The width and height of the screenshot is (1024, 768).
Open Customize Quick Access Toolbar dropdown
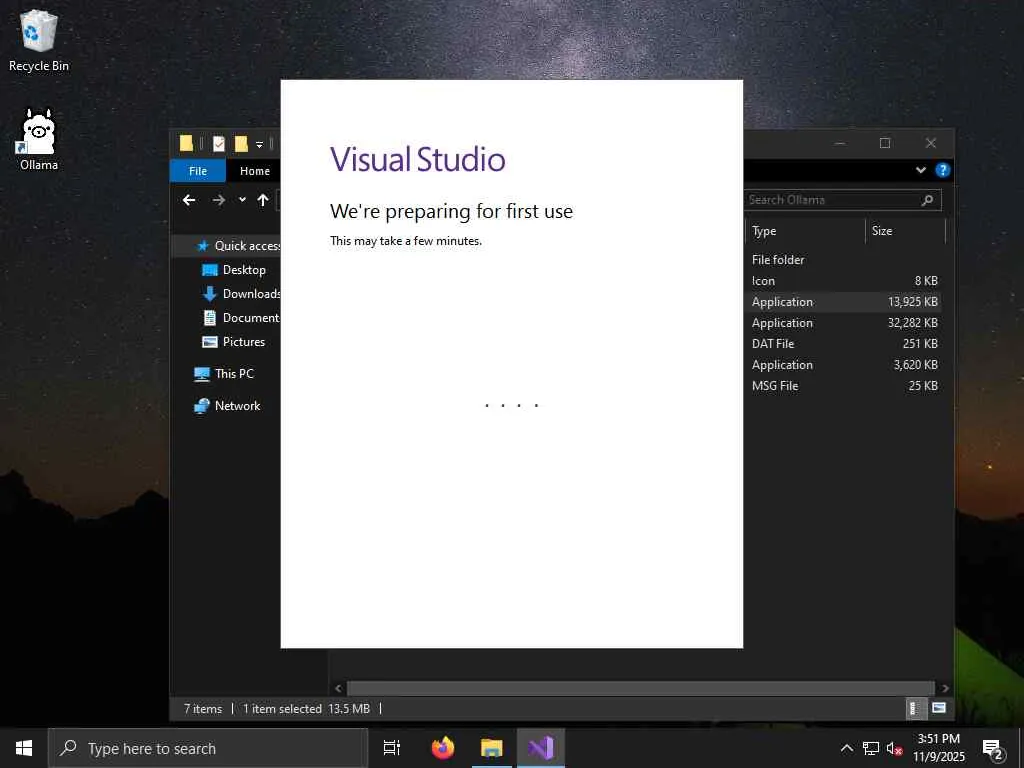point(259,144)
